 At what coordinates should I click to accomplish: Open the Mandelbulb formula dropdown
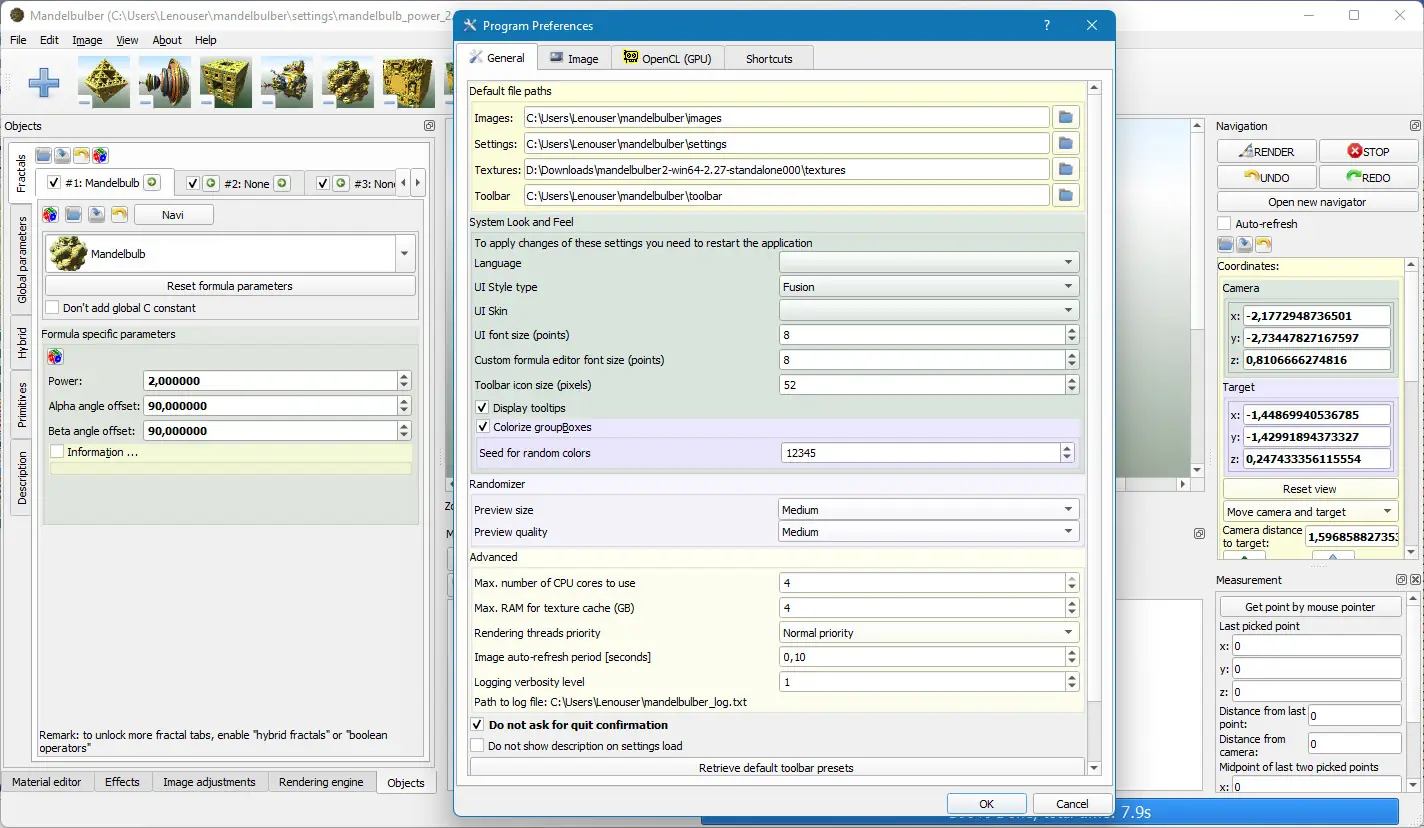point(229,254)
